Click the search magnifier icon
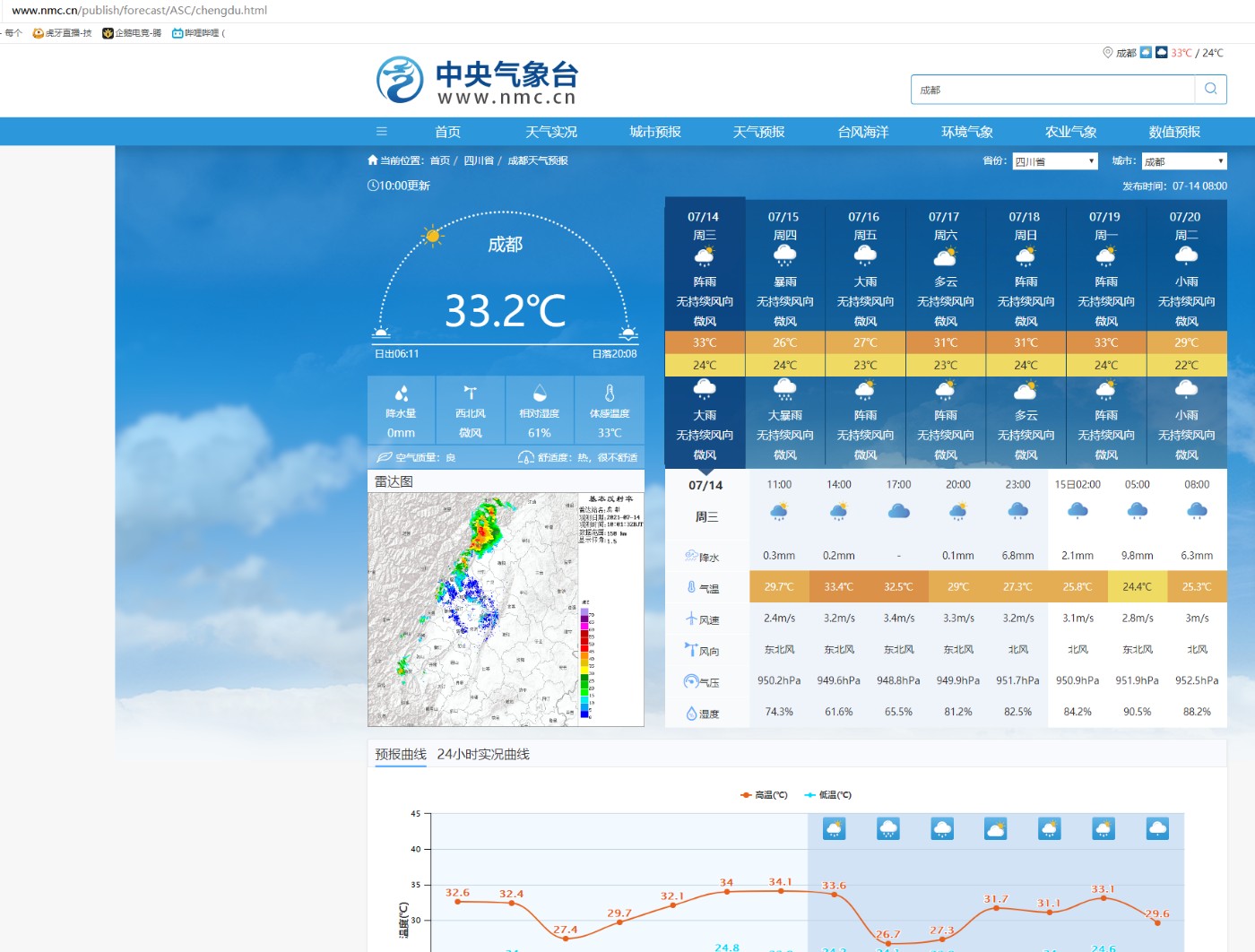1255x952 pixels. (1210, 89)
